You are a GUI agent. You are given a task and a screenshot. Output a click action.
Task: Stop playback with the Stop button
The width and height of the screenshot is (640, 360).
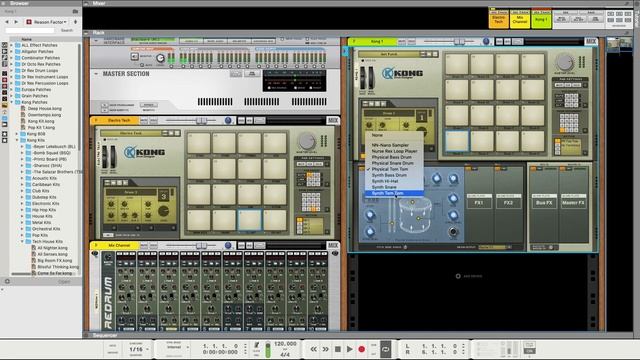338,349
